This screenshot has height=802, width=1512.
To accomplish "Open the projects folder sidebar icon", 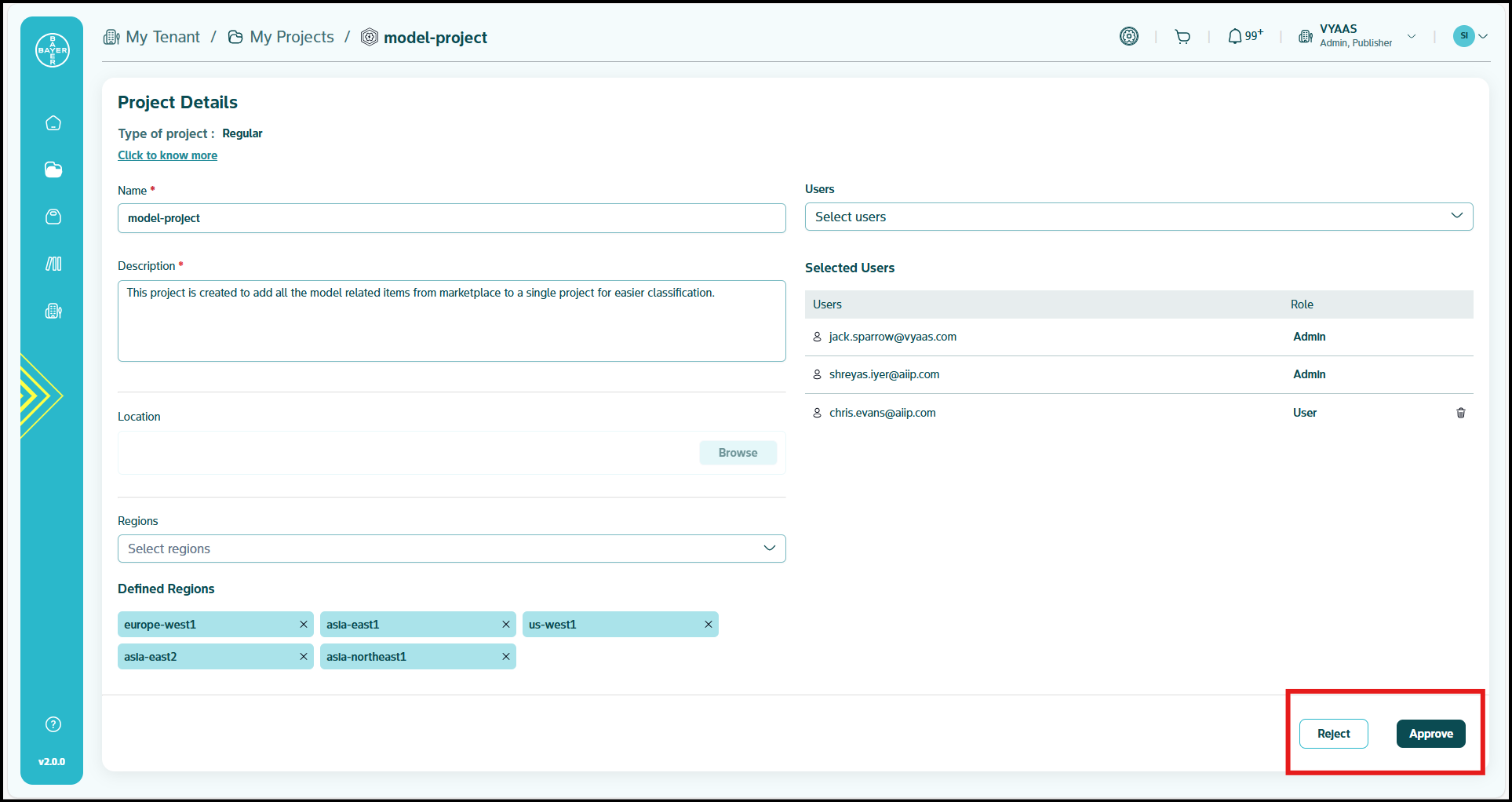I will (53, 170).
